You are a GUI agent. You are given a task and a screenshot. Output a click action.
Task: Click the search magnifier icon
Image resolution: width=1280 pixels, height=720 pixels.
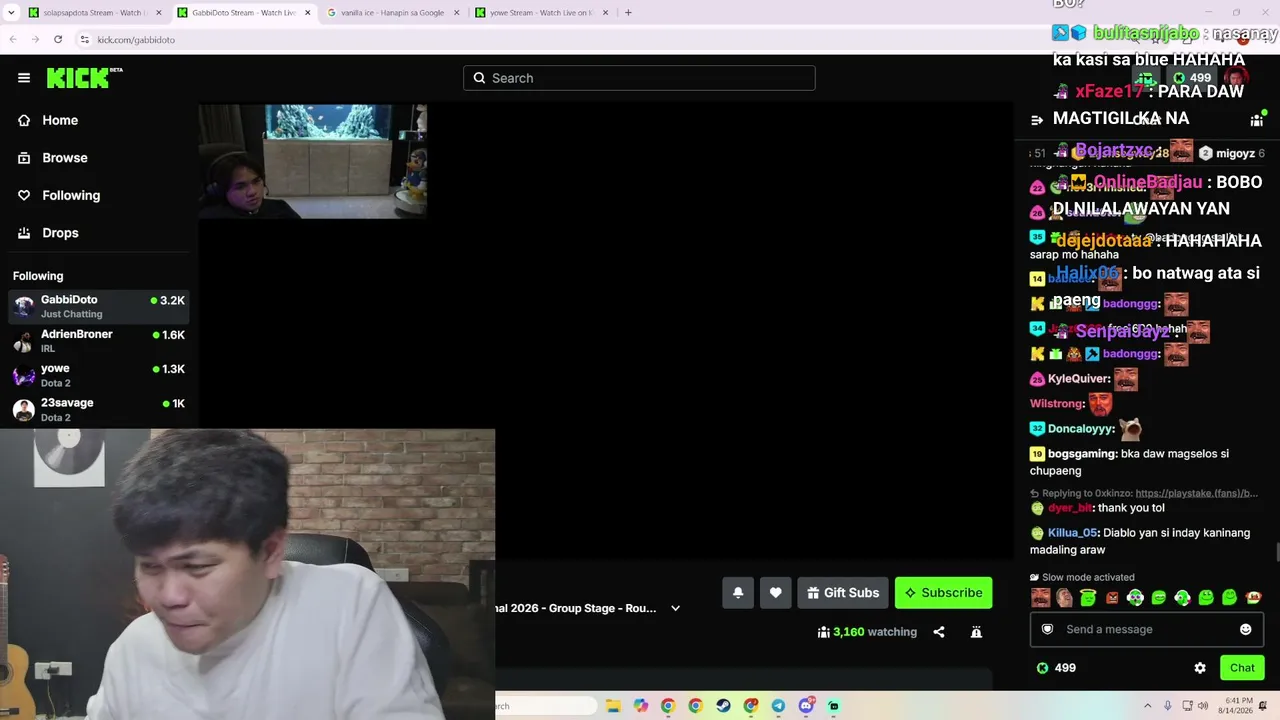point(479,78)
